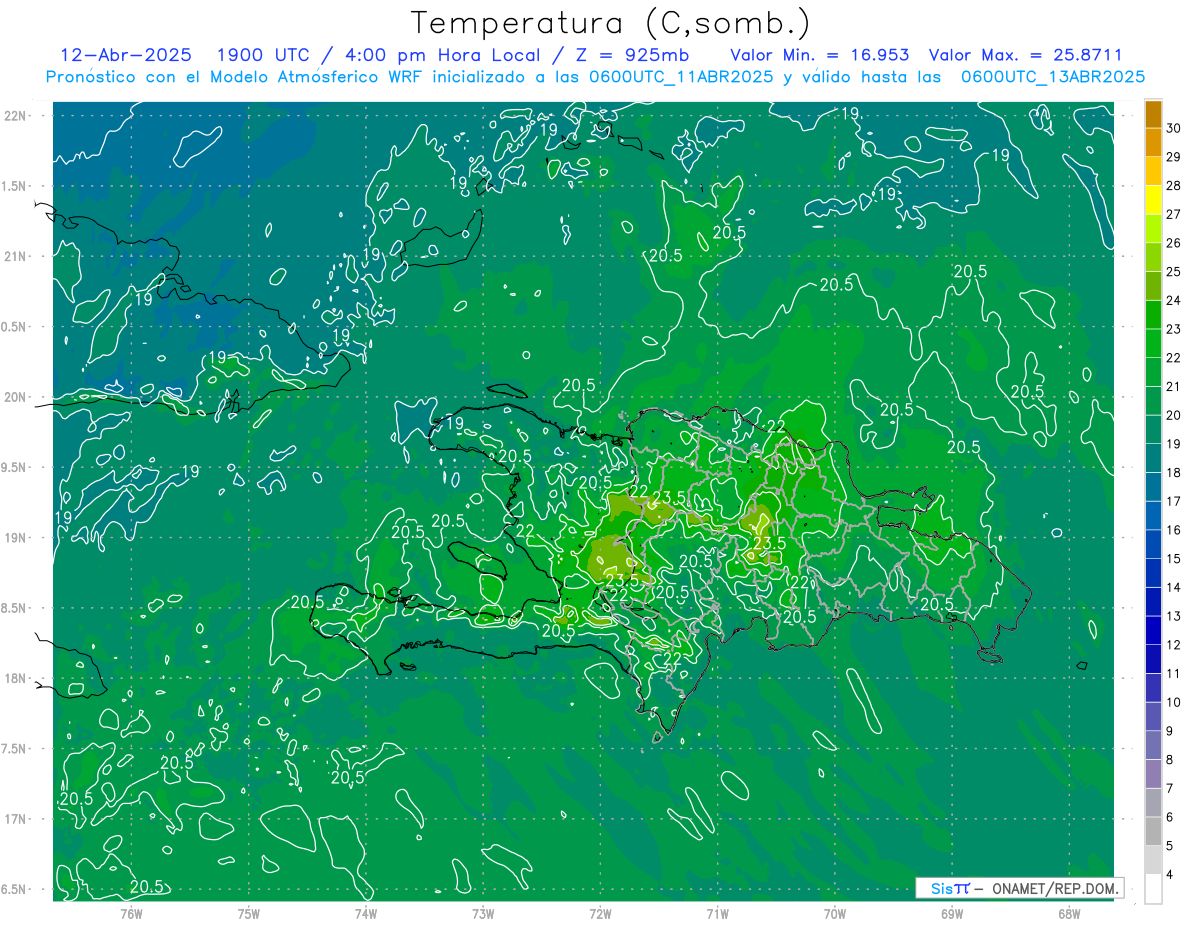
Task: Click the color scale value "24"
Action: pos(1174,300)
